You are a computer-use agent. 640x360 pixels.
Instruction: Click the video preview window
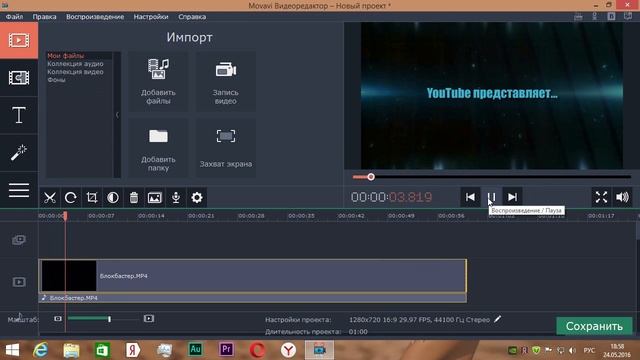[x=491, y=96]
